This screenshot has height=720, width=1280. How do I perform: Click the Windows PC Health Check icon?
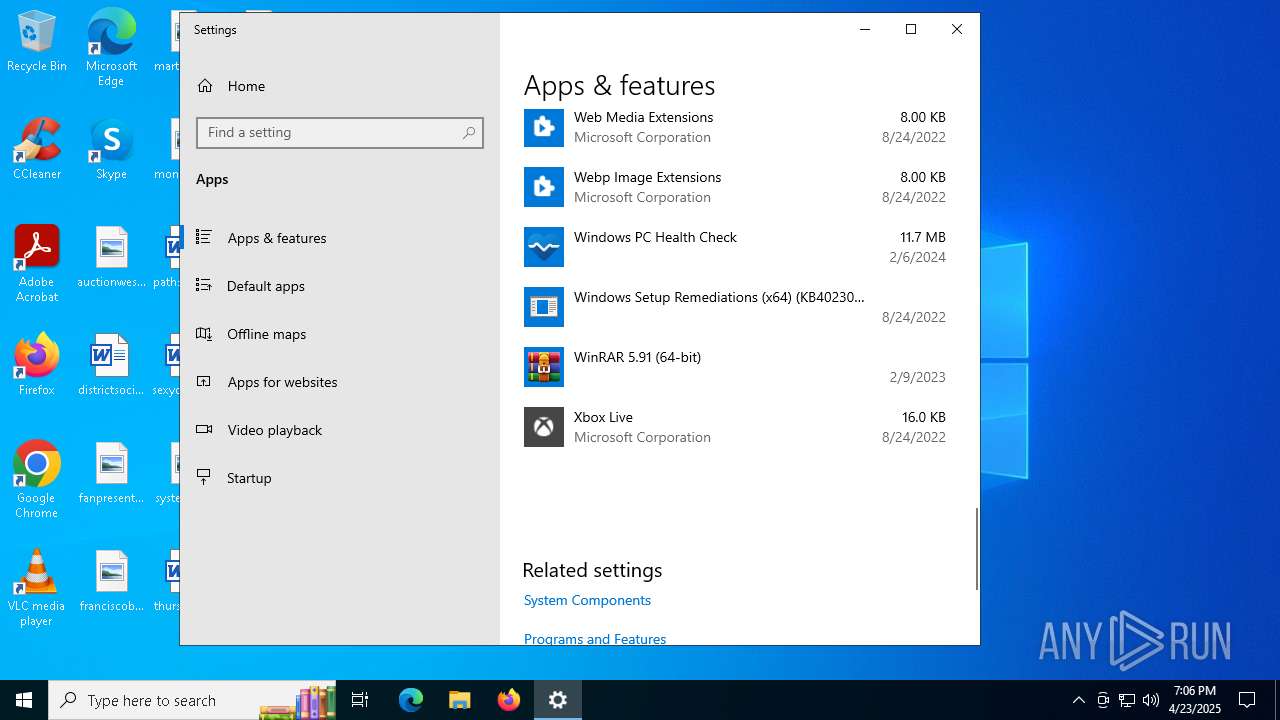(x=544, y=247)
